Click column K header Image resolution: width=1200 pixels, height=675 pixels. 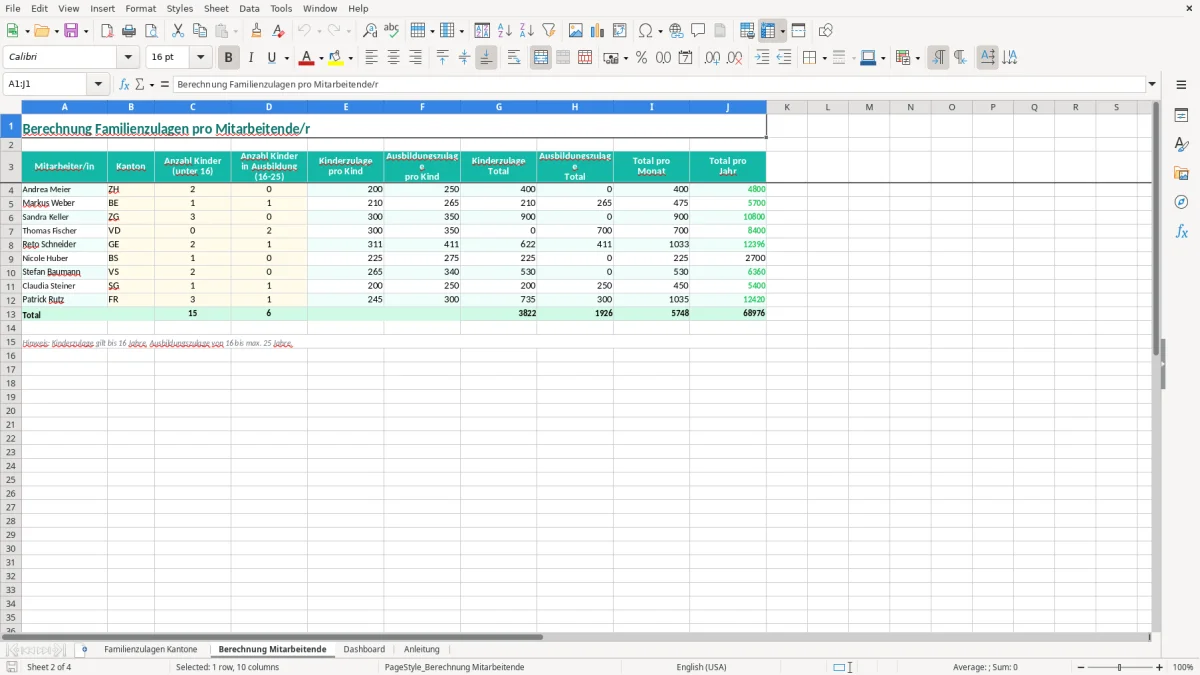[x=787, y=107]
